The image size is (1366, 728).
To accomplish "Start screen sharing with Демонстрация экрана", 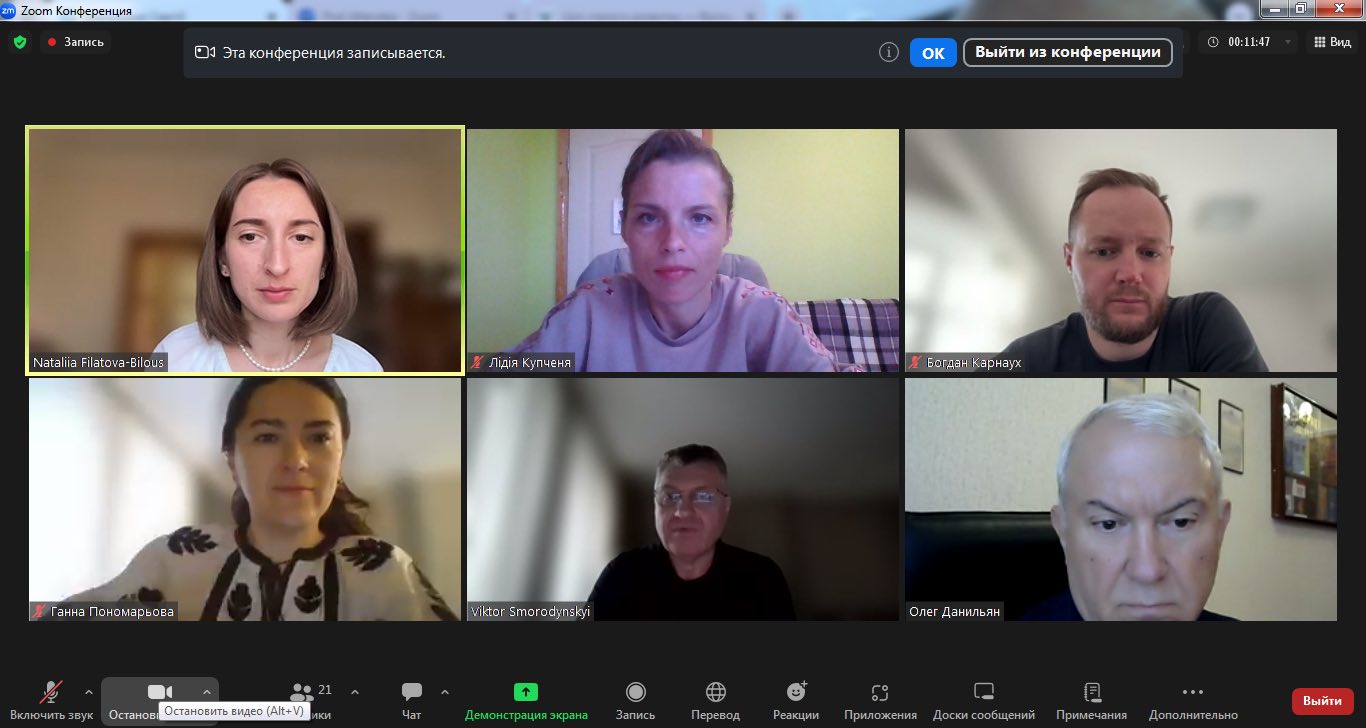I will tap(526, 699).
